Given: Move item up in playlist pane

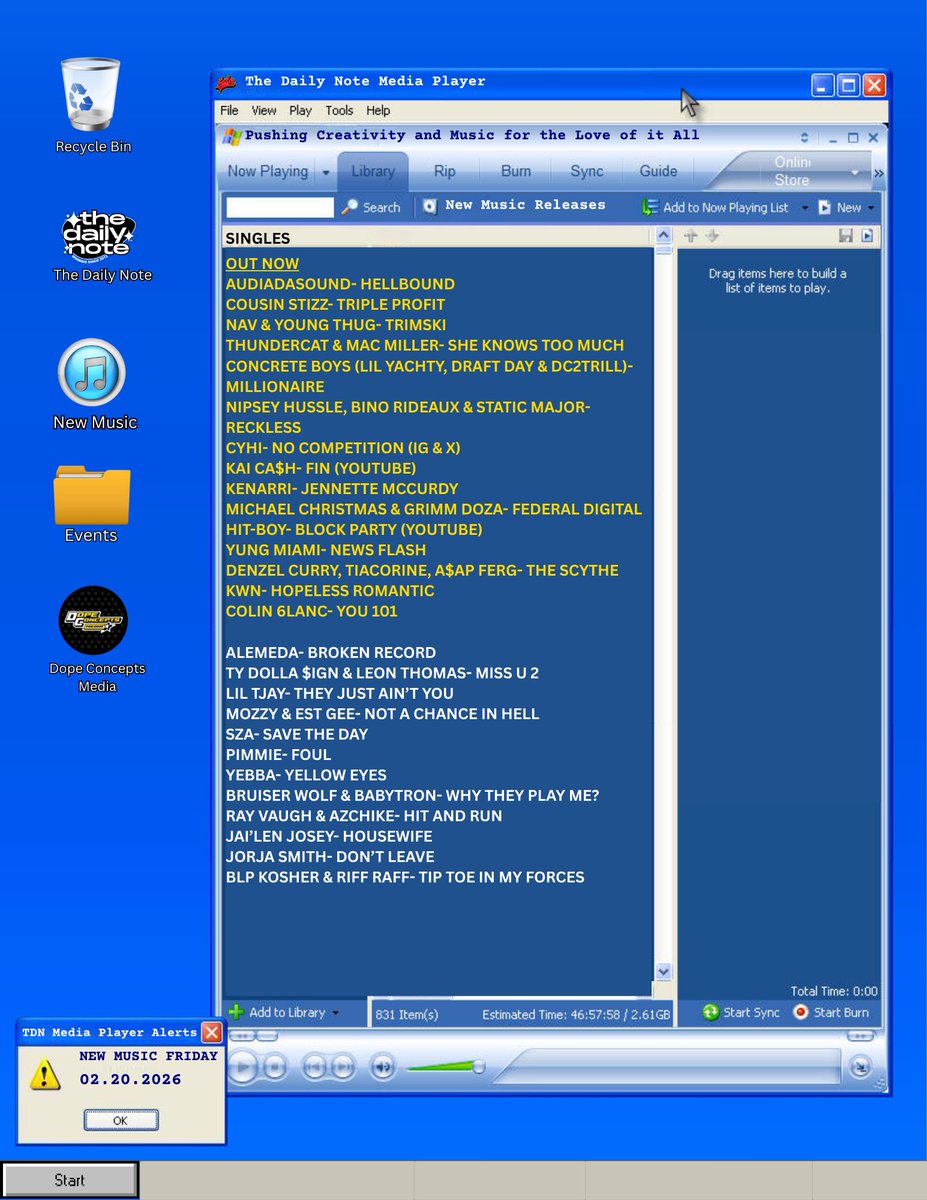Looking at the screenshot, I should pos(690,236).
